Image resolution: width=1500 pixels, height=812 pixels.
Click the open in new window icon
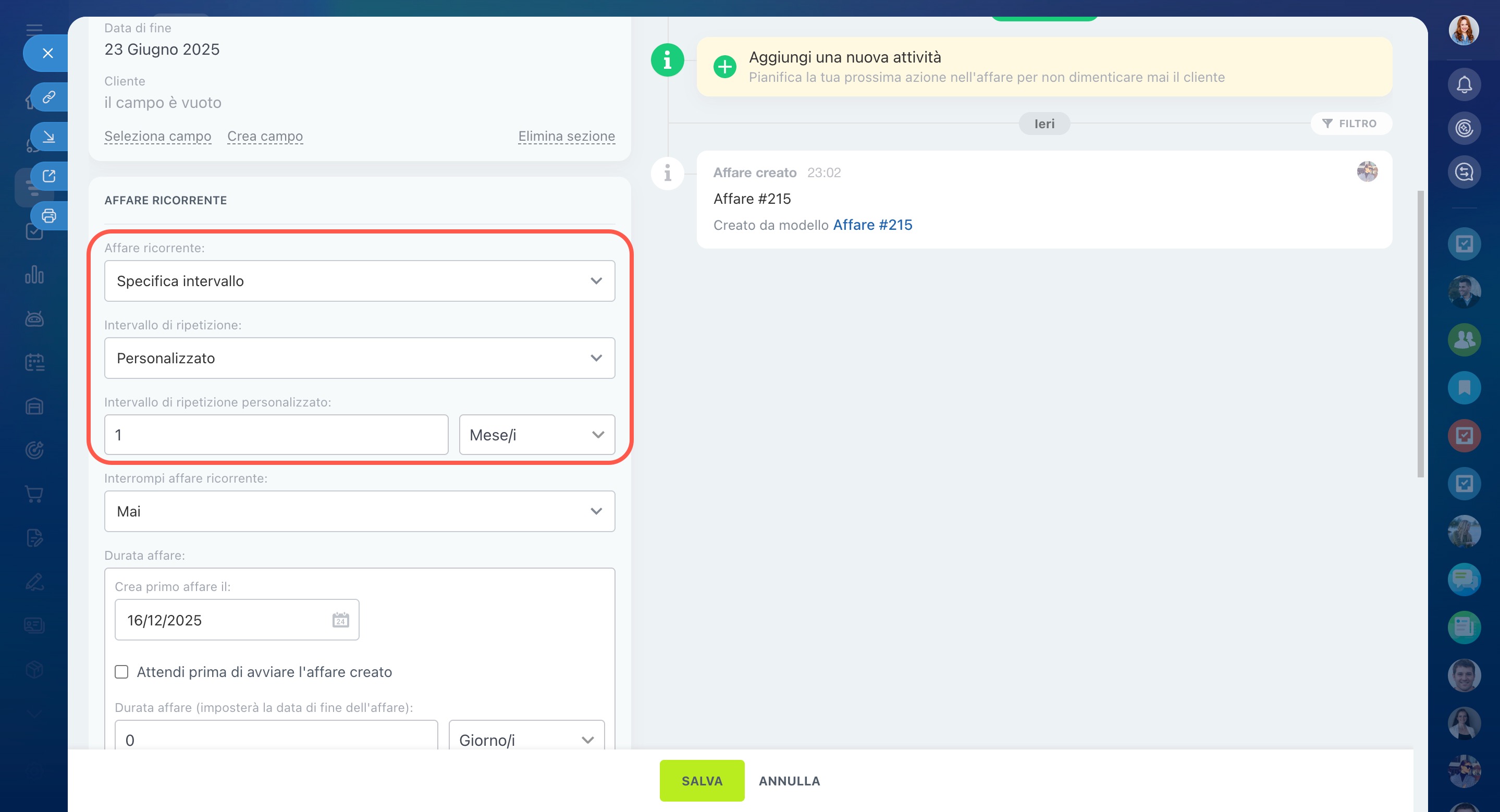[49, 176]
